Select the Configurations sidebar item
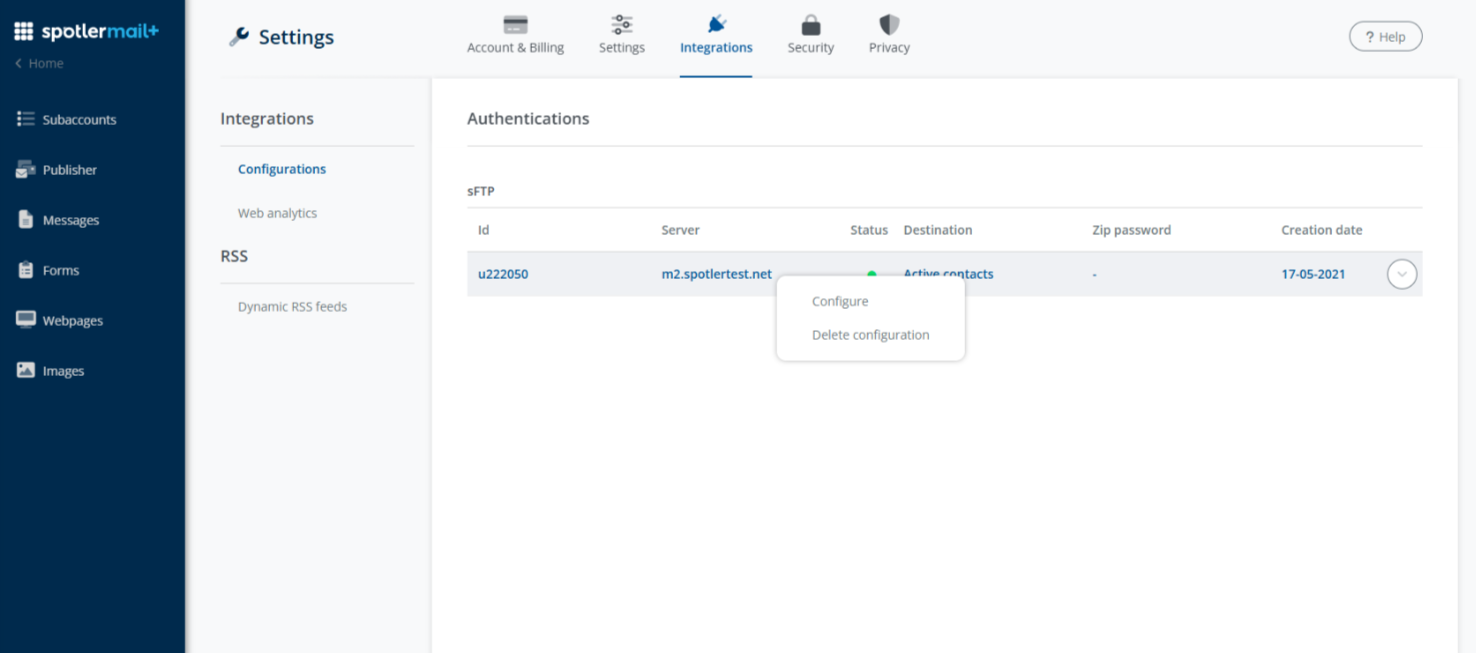 [x=282, y=169]
